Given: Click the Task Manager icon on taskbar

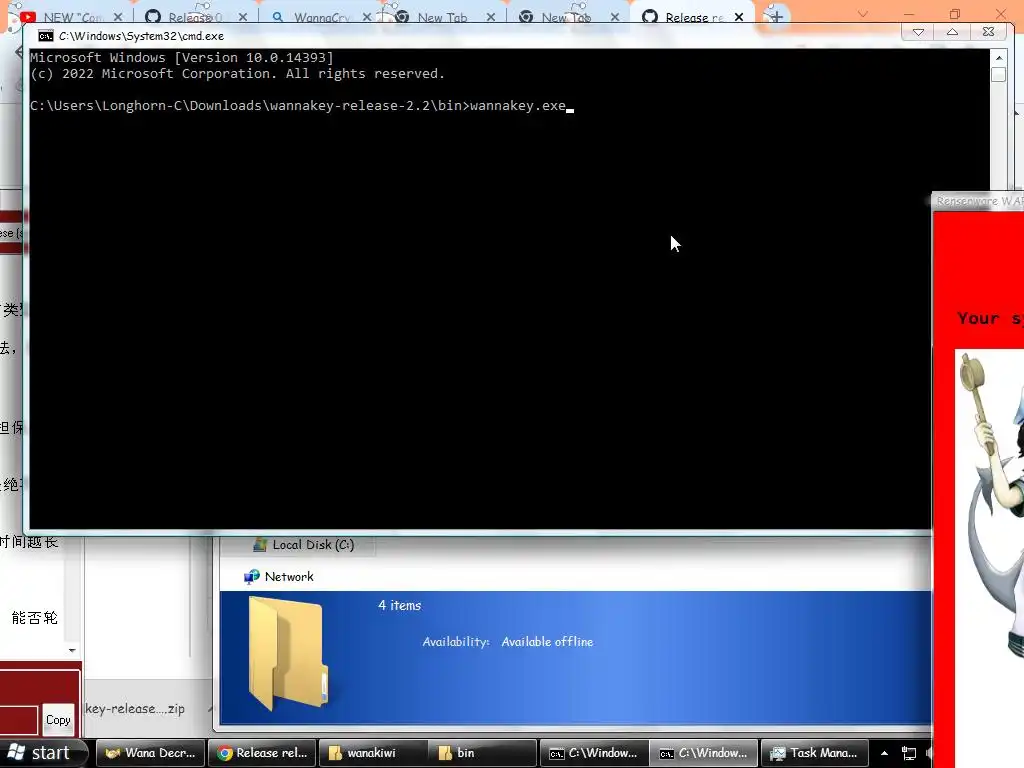Looking at the screenshot, I should (x=777, y=753).
